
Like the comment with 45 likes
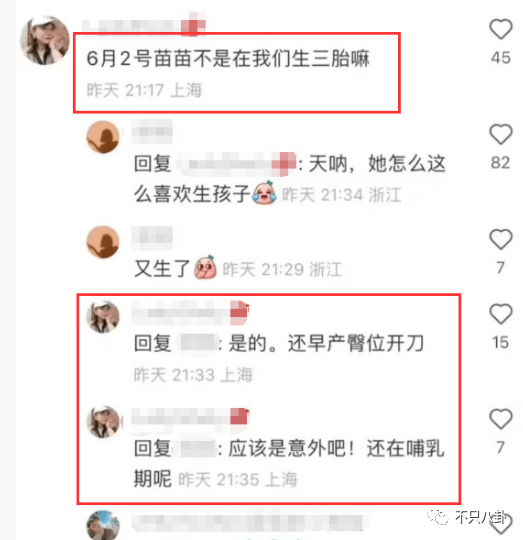pos(501,29)
